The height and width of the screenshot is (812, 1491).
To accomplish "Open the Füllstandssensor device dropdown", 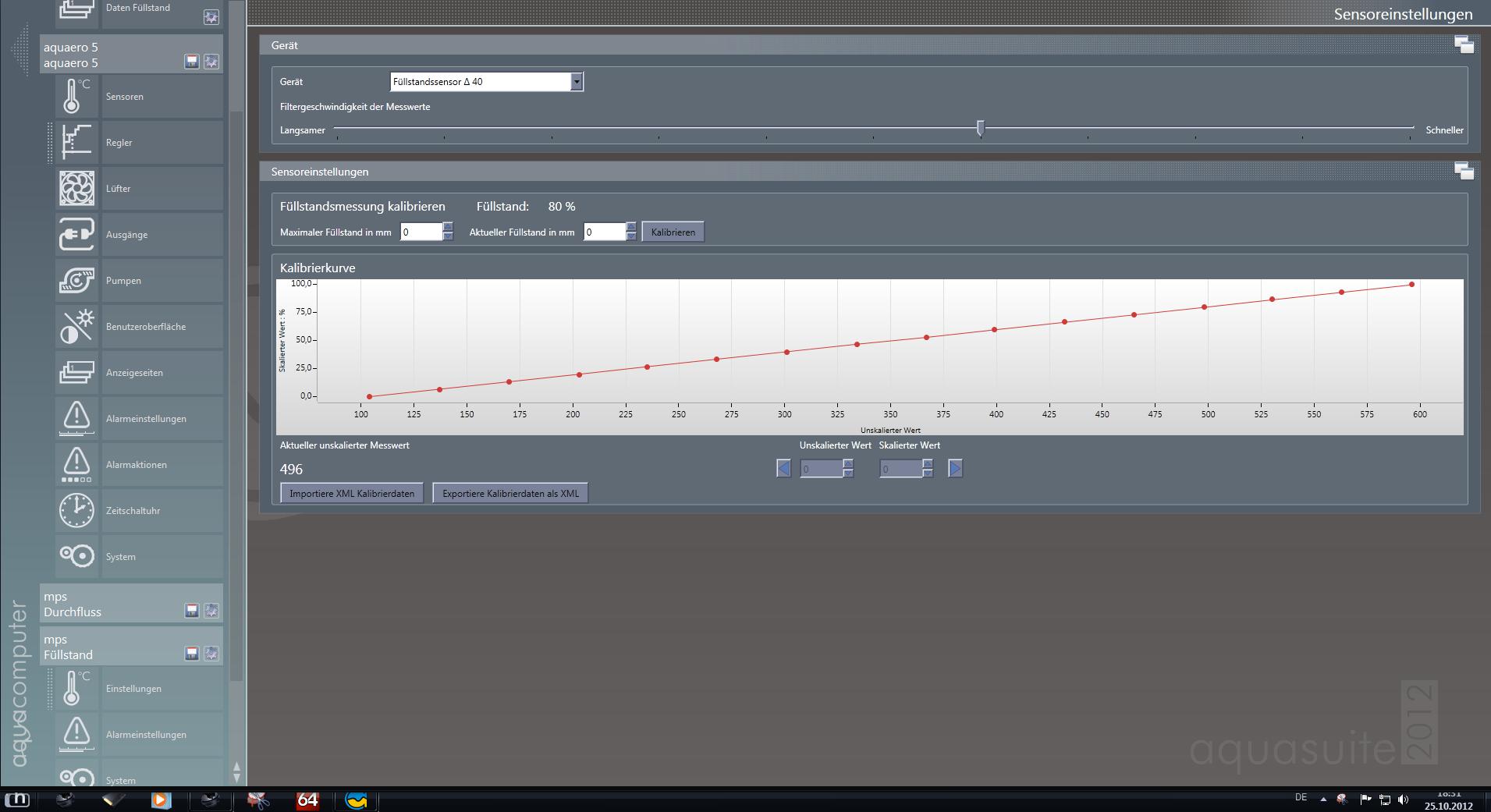I will pos(576,82).
